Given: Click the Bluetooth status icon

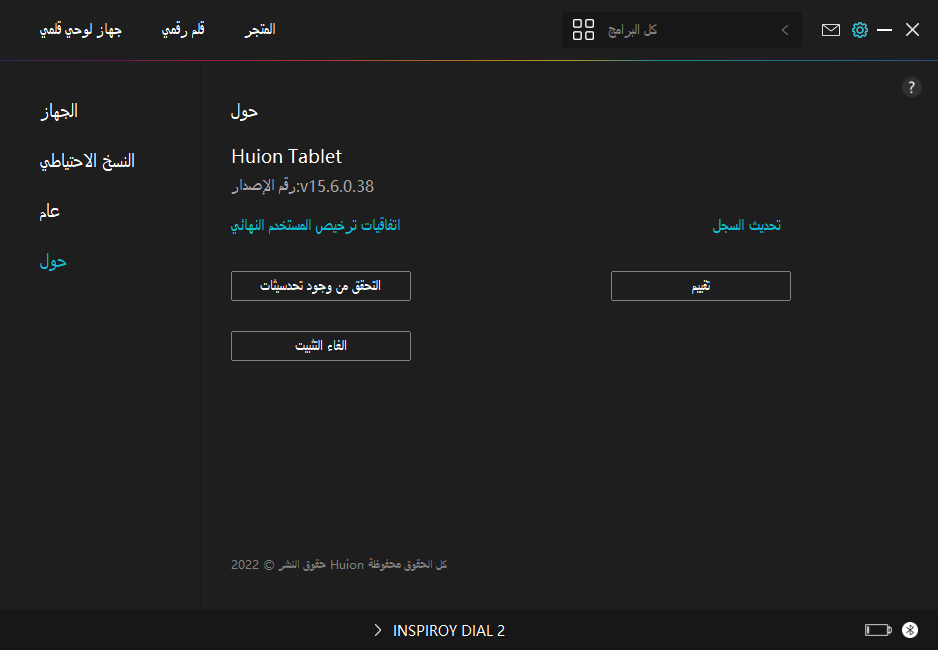Looking at the screenshot, I should 910,630.
